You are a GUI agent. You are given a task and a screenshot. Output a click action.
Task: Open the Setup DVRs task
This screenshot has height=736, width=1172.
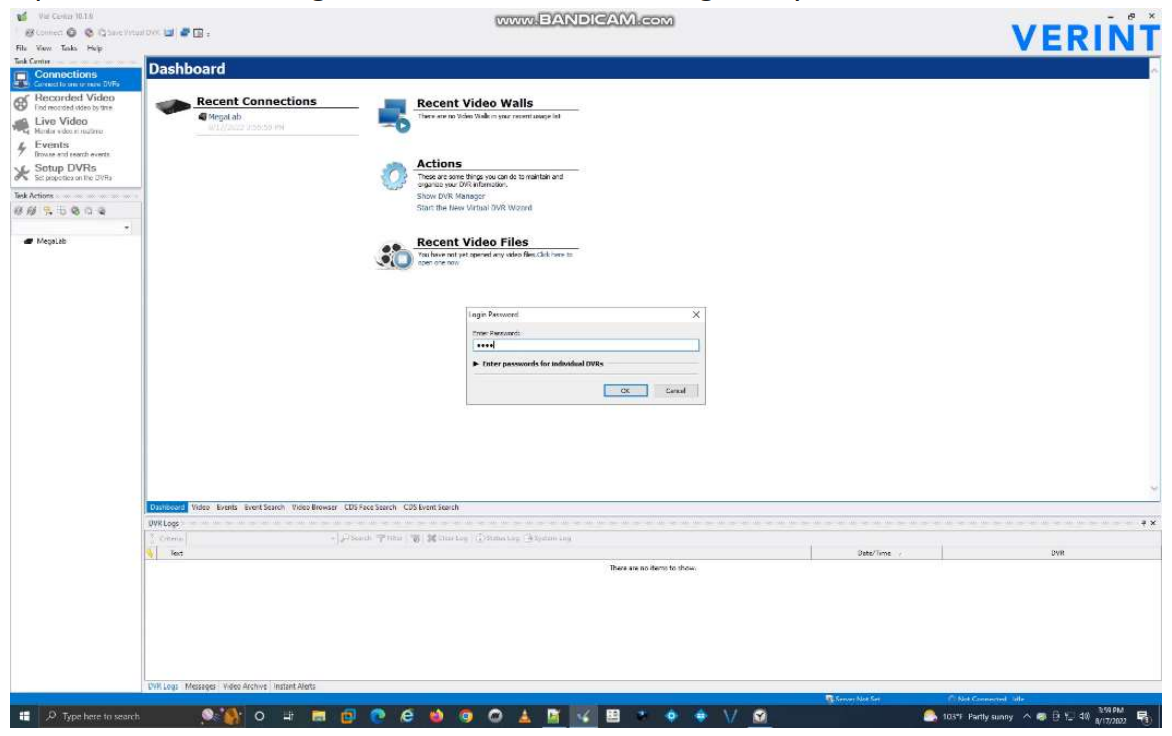[x=75, y=172]
